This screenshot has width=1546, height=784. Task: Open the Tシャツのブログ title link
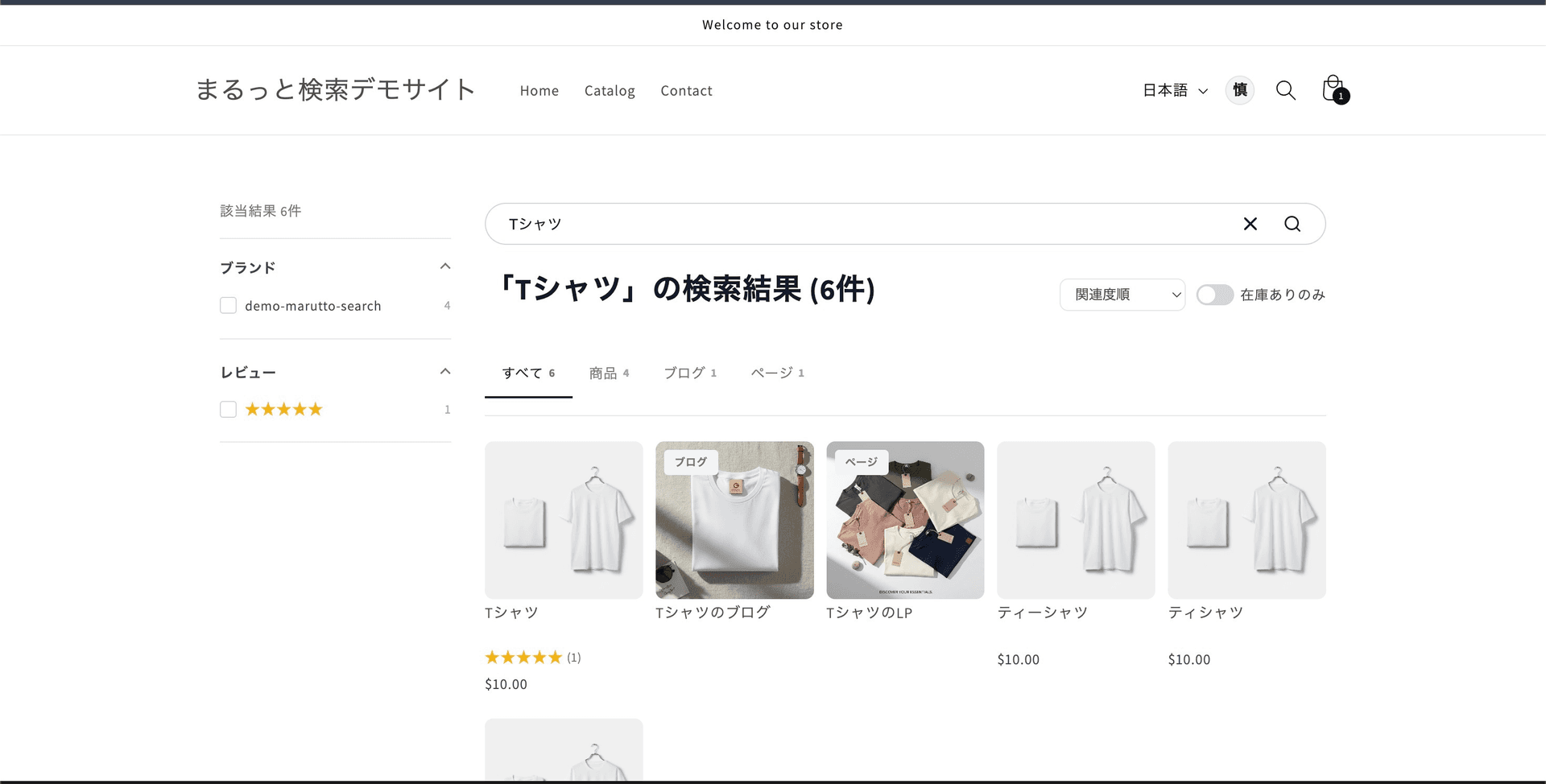[x=713, y=613]
